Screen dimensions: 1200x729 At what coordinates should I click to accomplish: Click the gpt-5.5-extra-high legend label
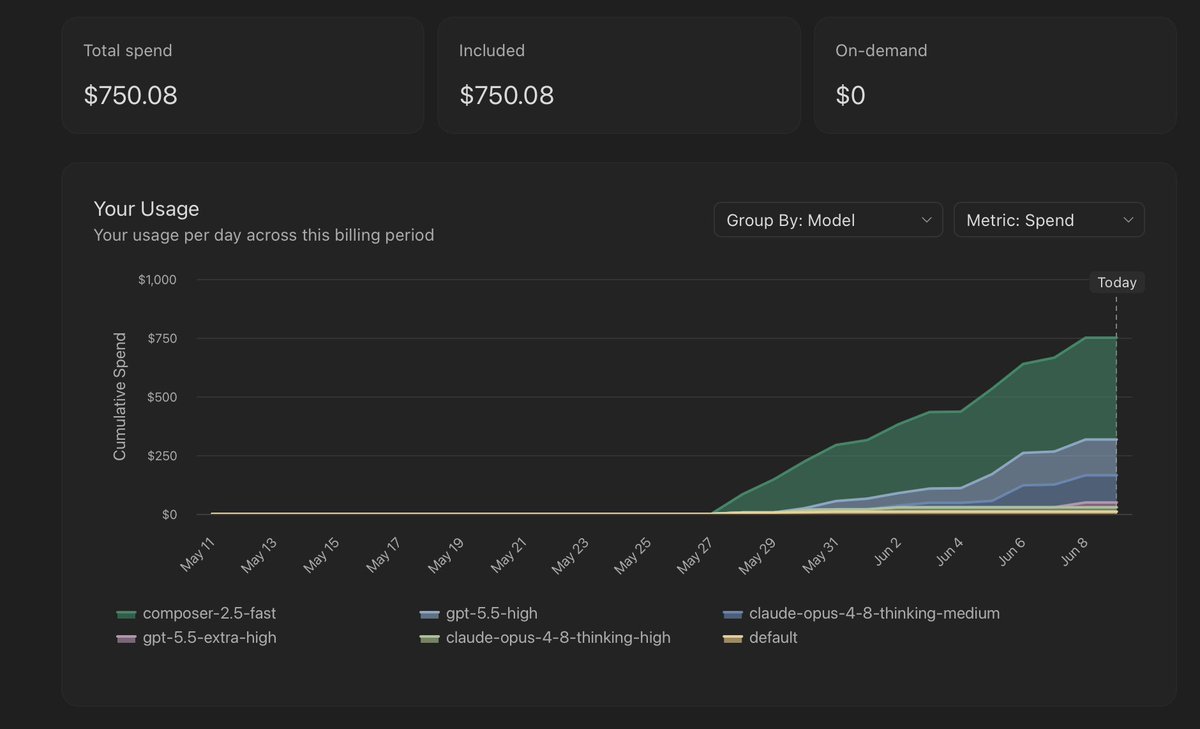click(210, 637)
